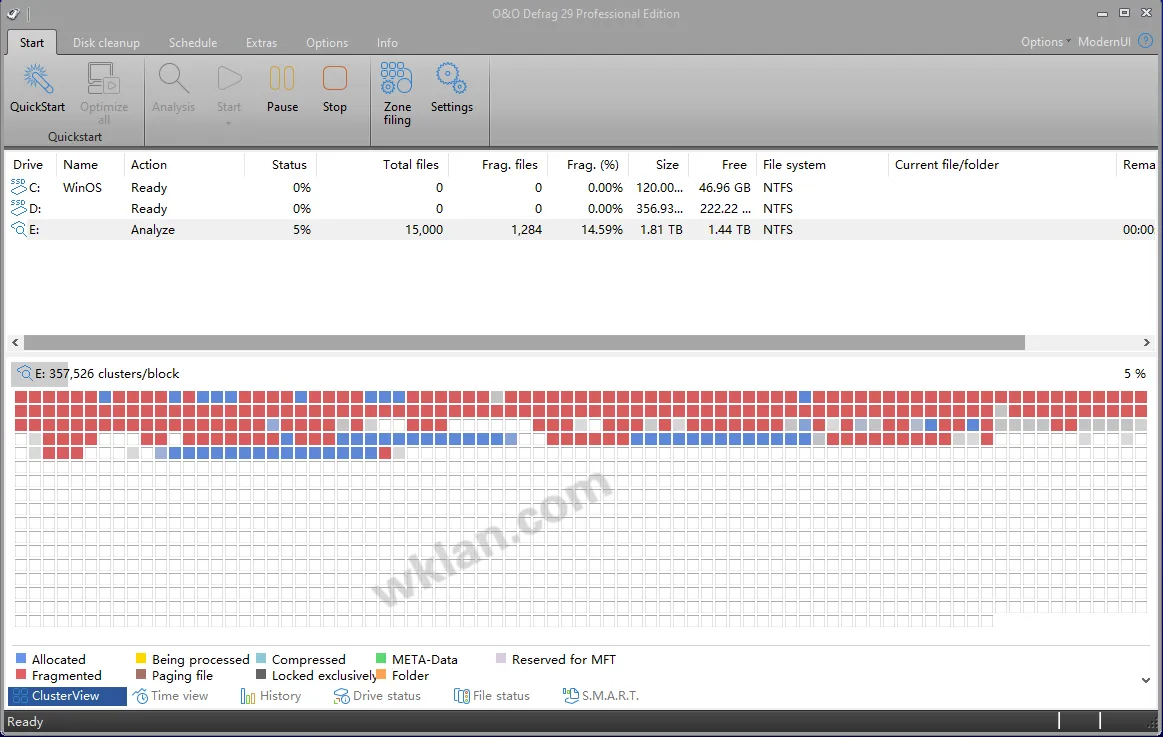The height and width of the screenshot is (737, 1163).
Task: Click the Paging file brown swatch
Action: coord(141,675)
